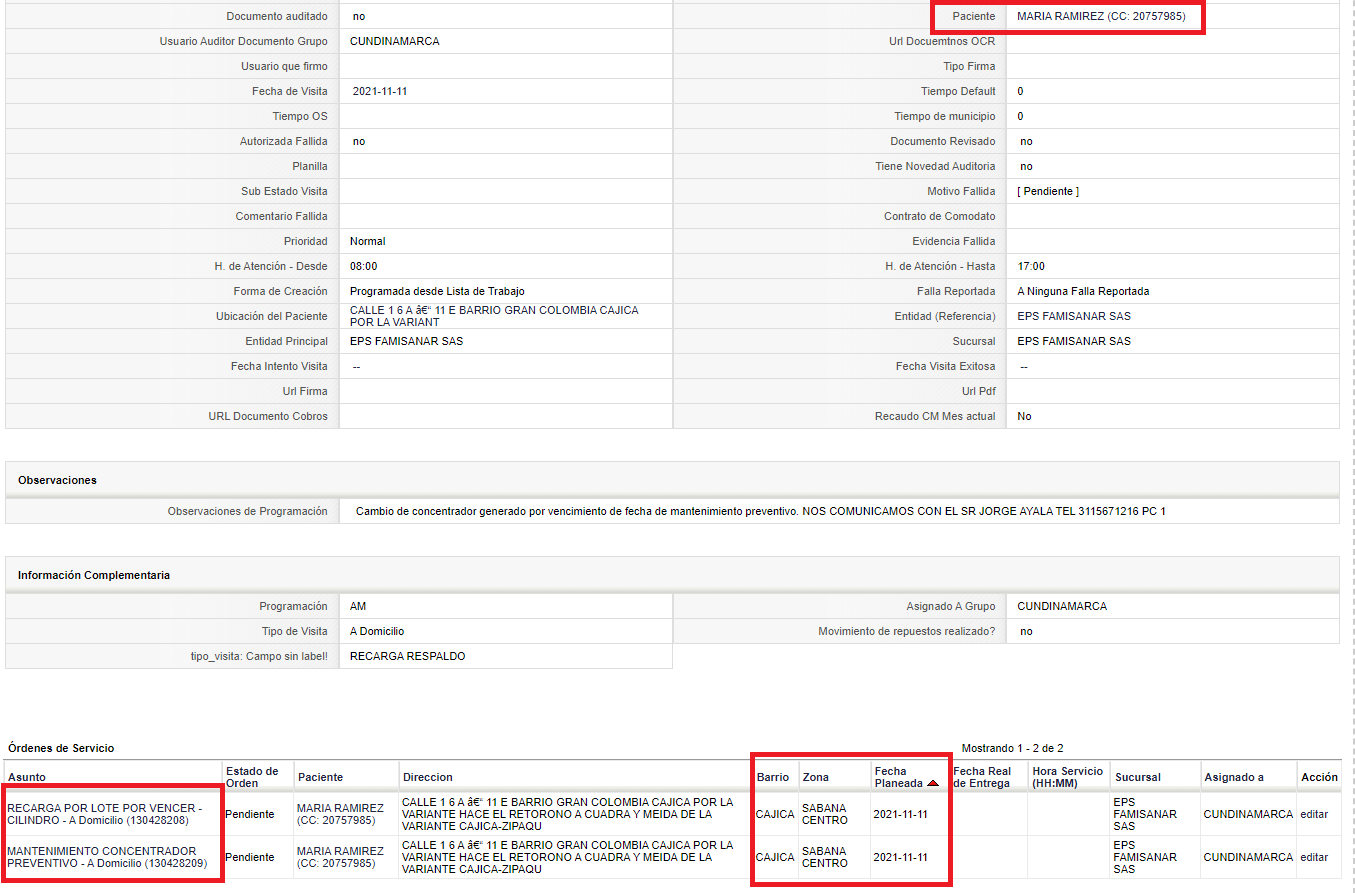
Task: Open the MANTENIMIENTO CONCENTRADOR PREVENTIVO order
Action: 107,857
